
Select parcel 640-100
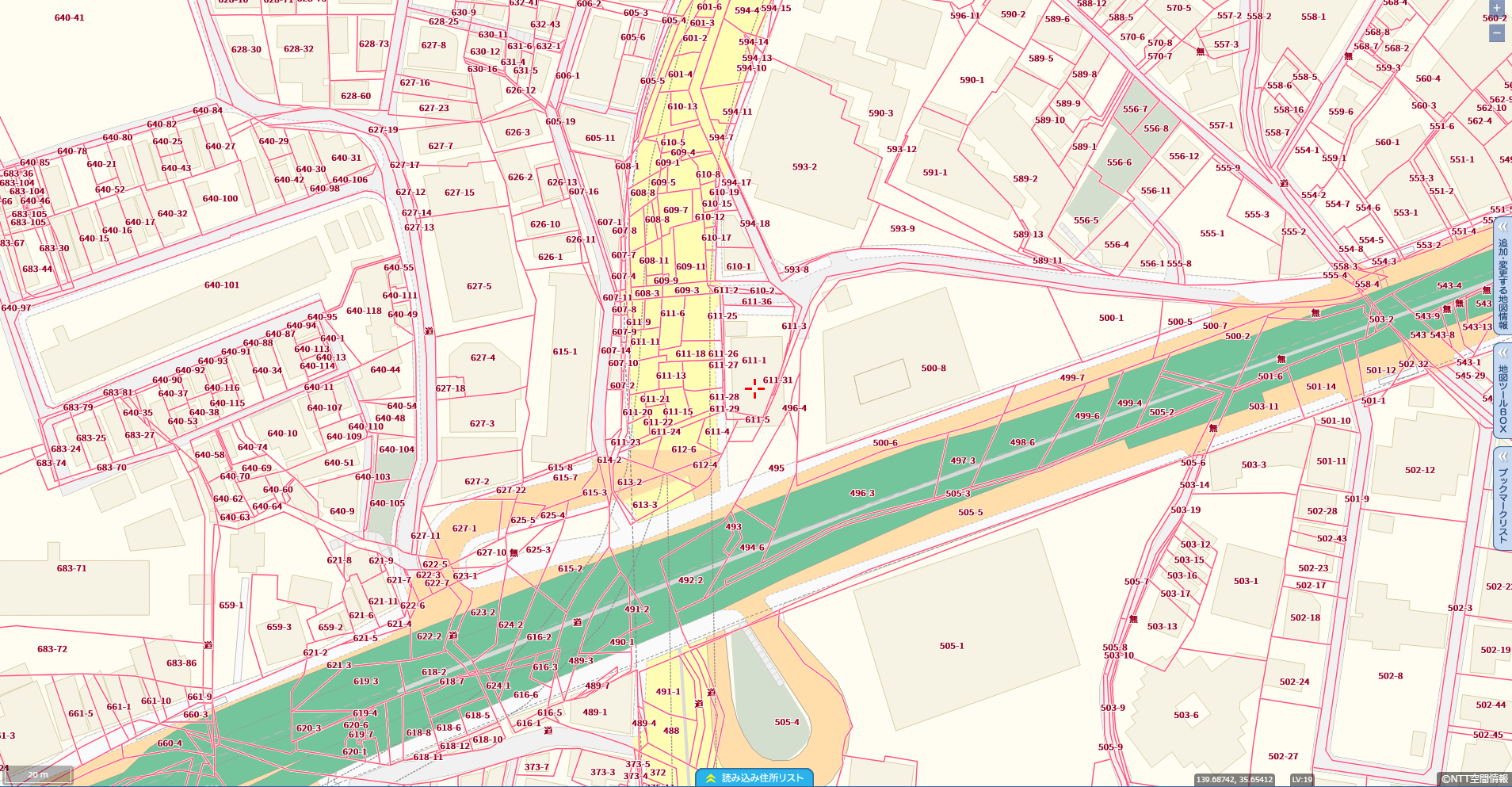pos(220,199)
